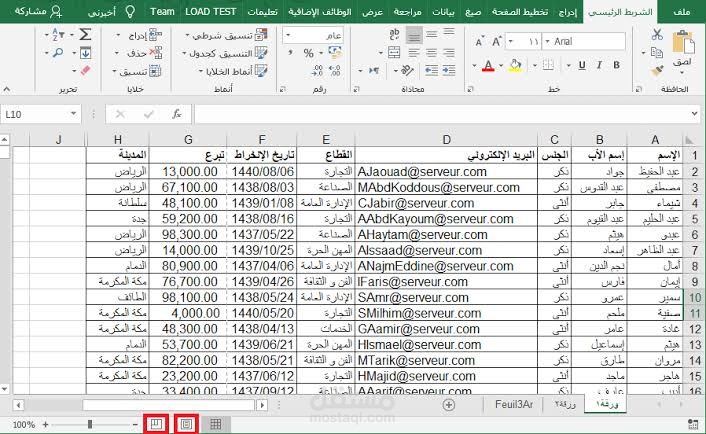Open Conditional Formatting (تنسيق شرطي) menu
Viewport: 706px width, 434px height.
pyautogui.click(x=226, y=35)
